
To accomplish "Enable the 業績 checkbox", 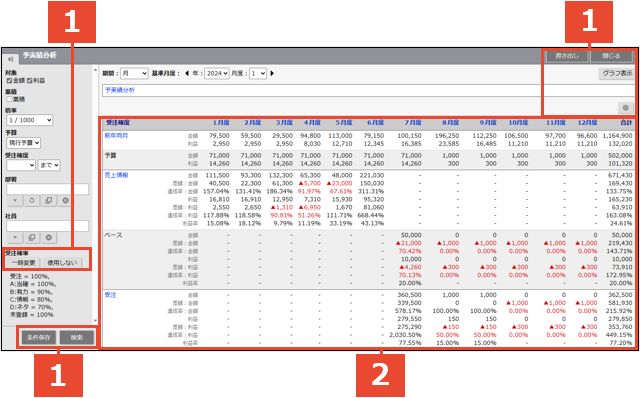I will [x=9, y=99].
